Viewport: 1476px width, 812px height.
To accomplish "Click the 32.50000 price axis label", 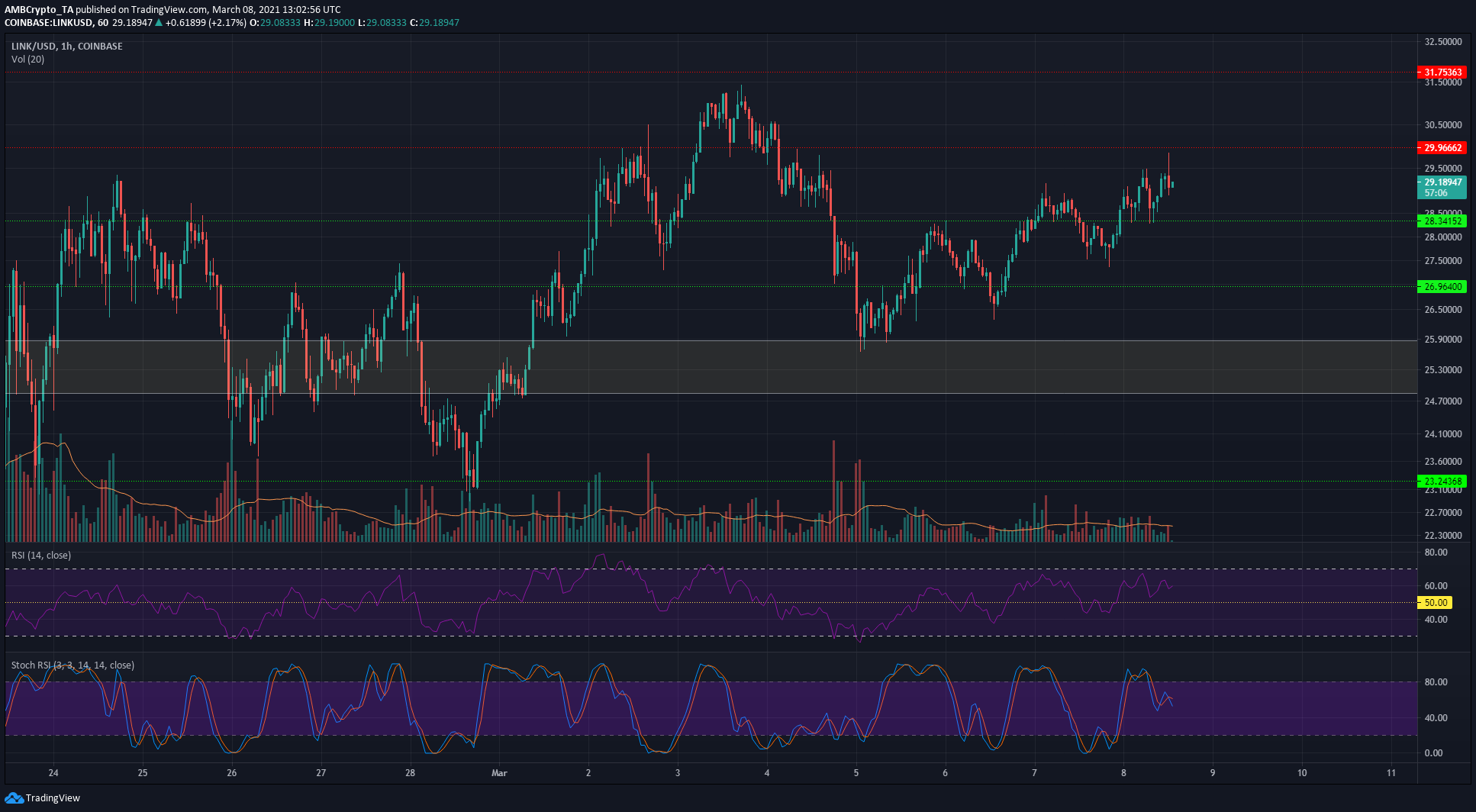I will tap(1443, 42).
